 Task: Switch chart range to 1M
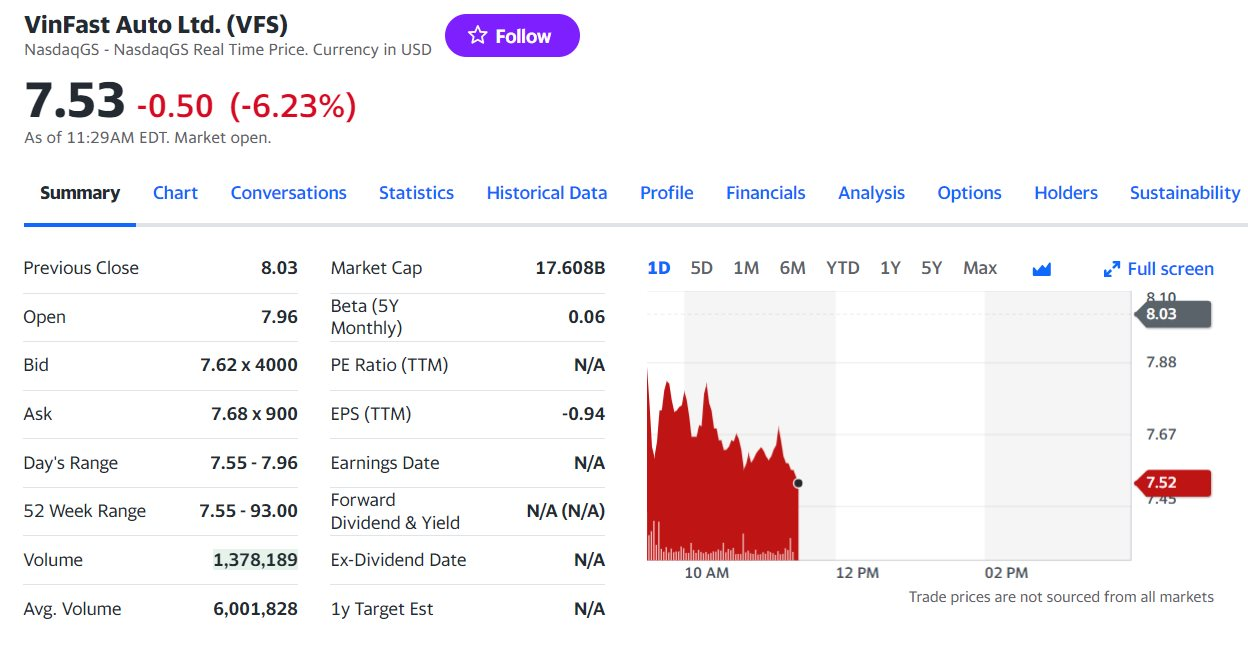coord(746,268)
